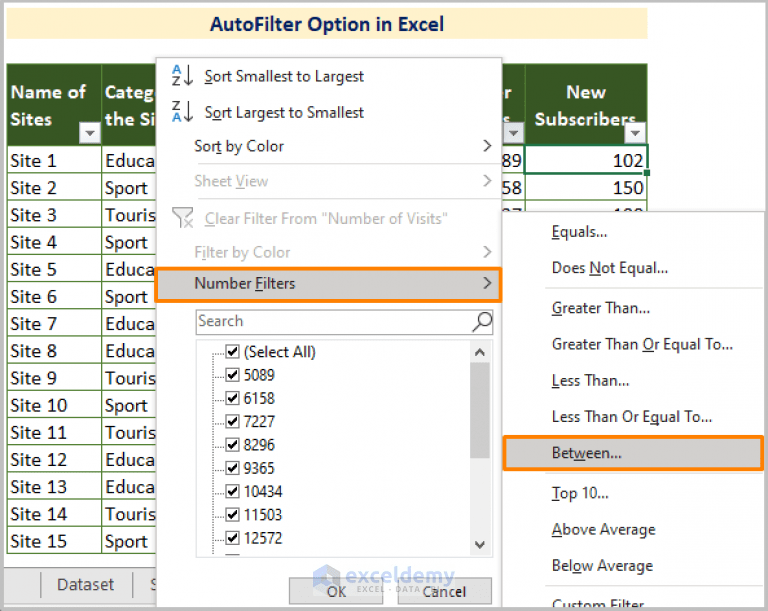Image resolution: width=768 pixels, height=611 pixels.
Task: Select the Site 5 cell
Action: [54, 269]
